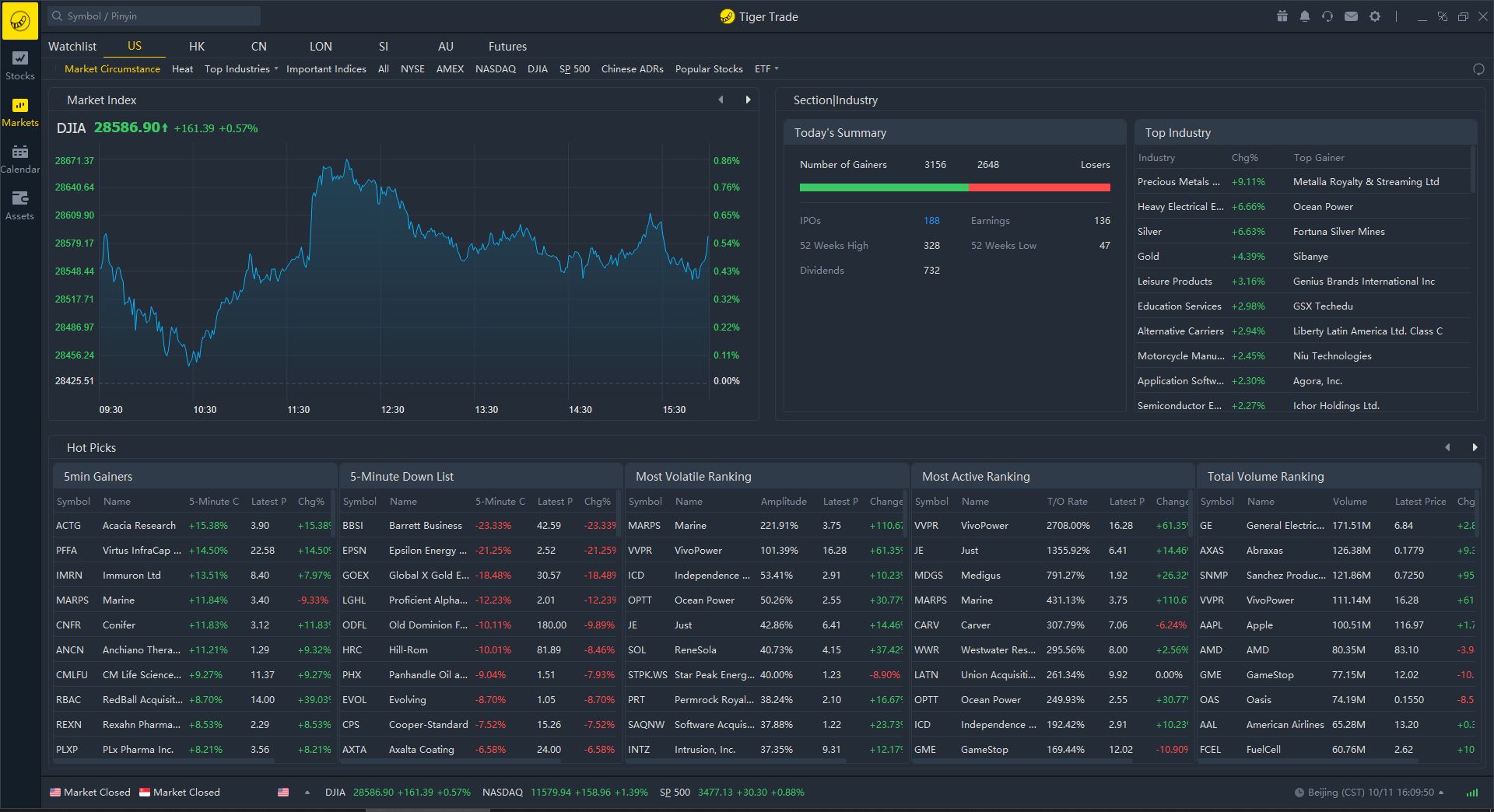The height and width of the screenshot is (812, 1494).
Task: Sort Most Active by T/O Rate column
Action: (1067, 502)
